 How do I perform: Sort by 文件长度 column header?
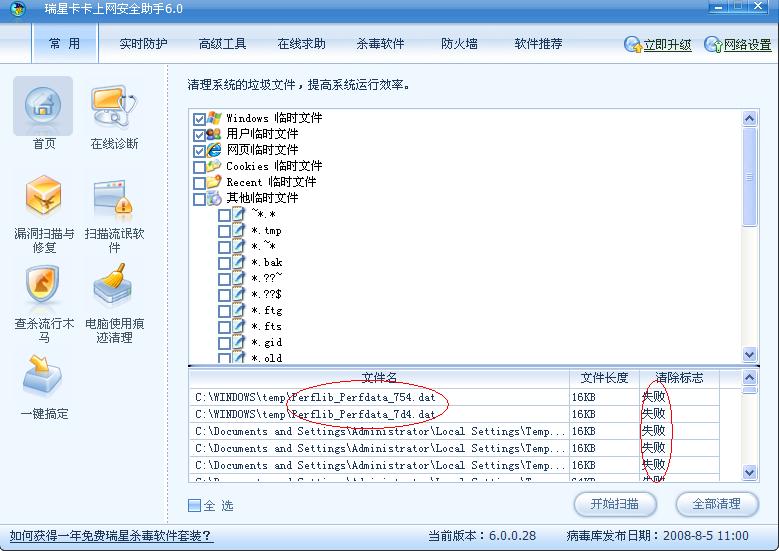(x=604, y=378)
